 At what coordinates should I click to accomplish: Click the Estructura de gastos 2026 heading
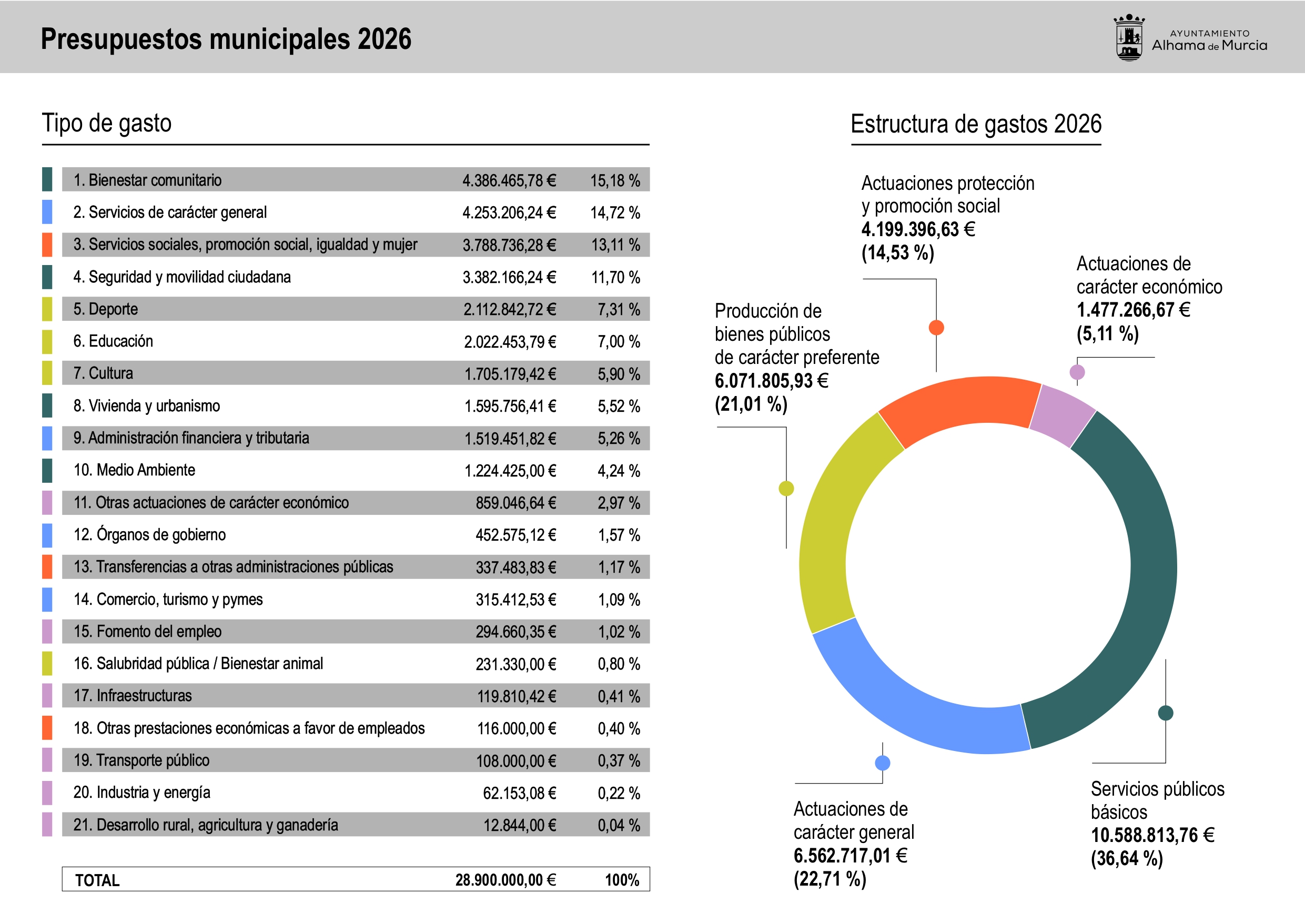point(976,124)
